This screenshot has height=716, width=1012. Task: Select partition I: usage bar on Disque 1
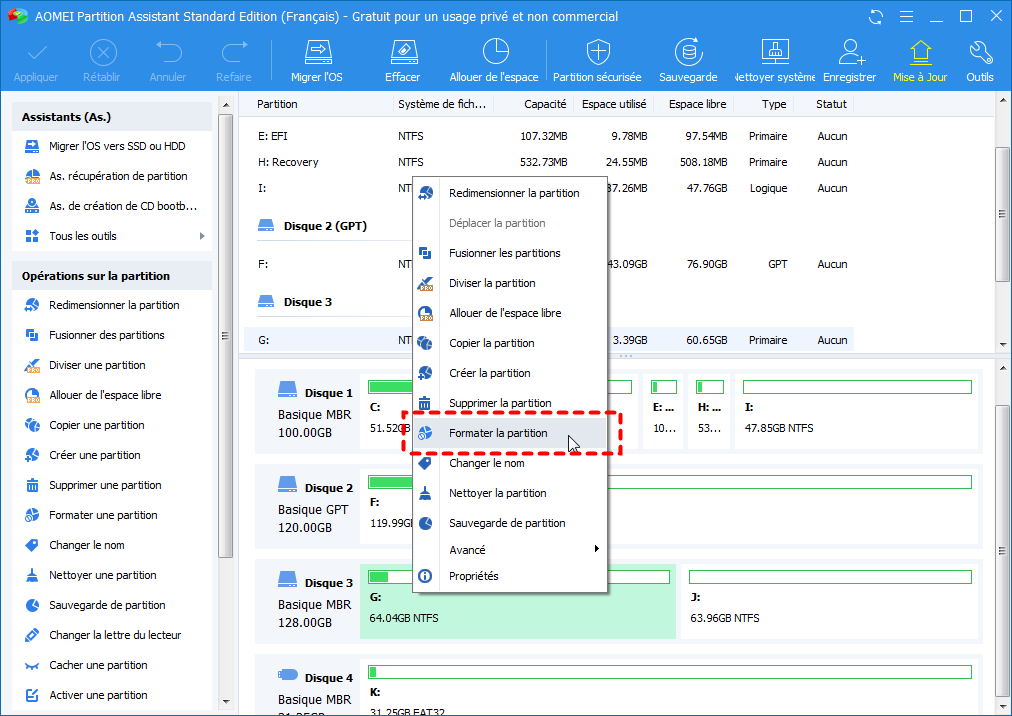coord(857,387)
